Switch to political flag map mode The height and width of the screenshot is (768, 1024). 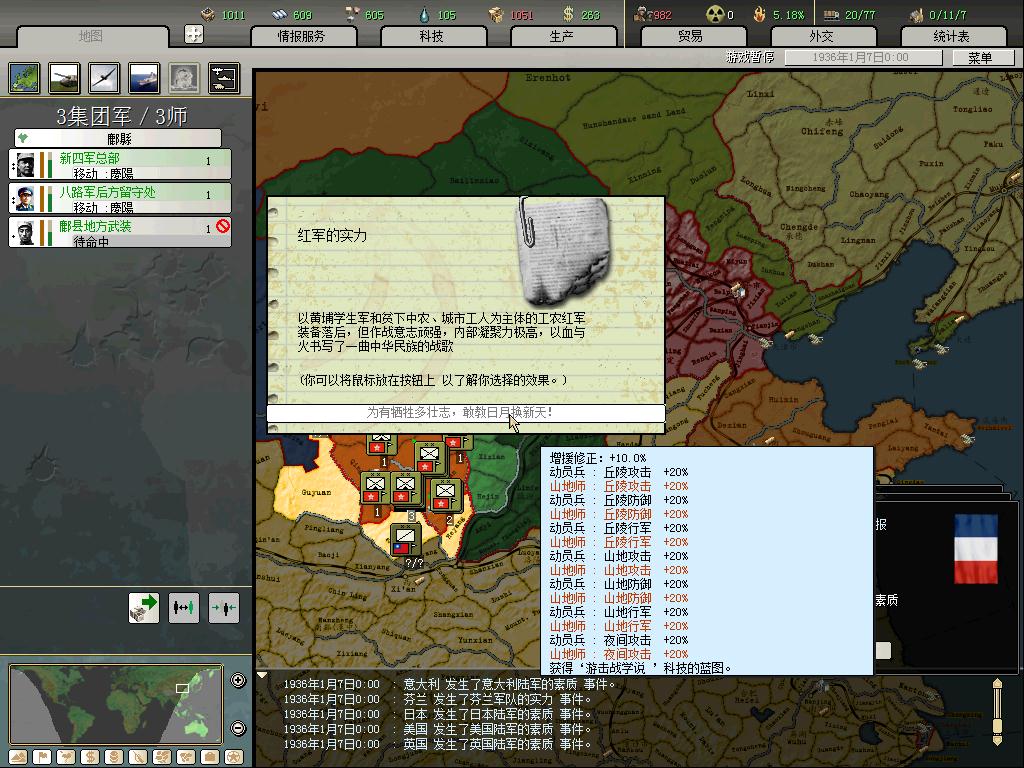point(42,757)
